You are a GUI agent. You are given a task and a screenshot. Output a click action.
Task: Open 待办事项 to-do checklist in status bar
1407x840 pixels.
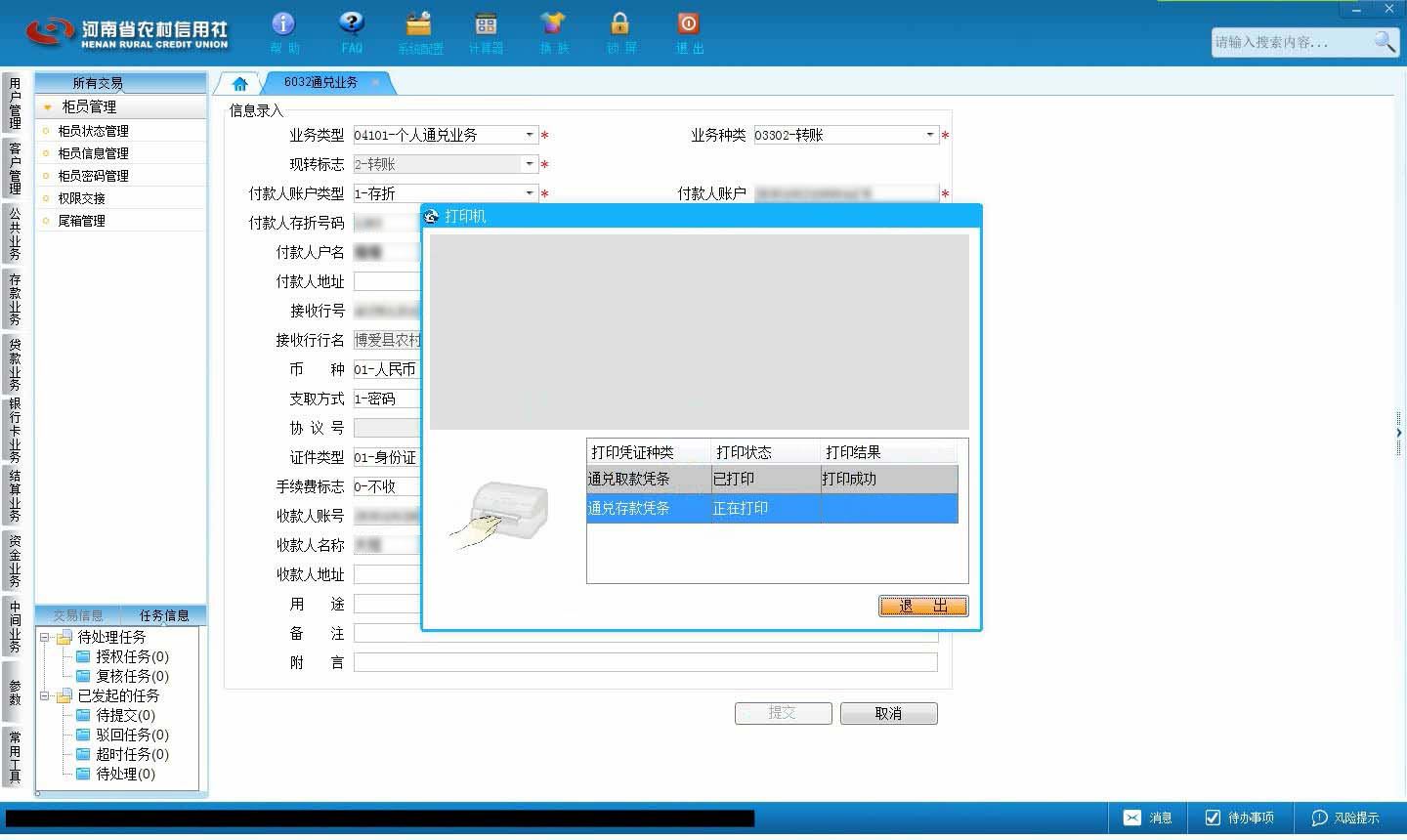(x=1239, y=818)
